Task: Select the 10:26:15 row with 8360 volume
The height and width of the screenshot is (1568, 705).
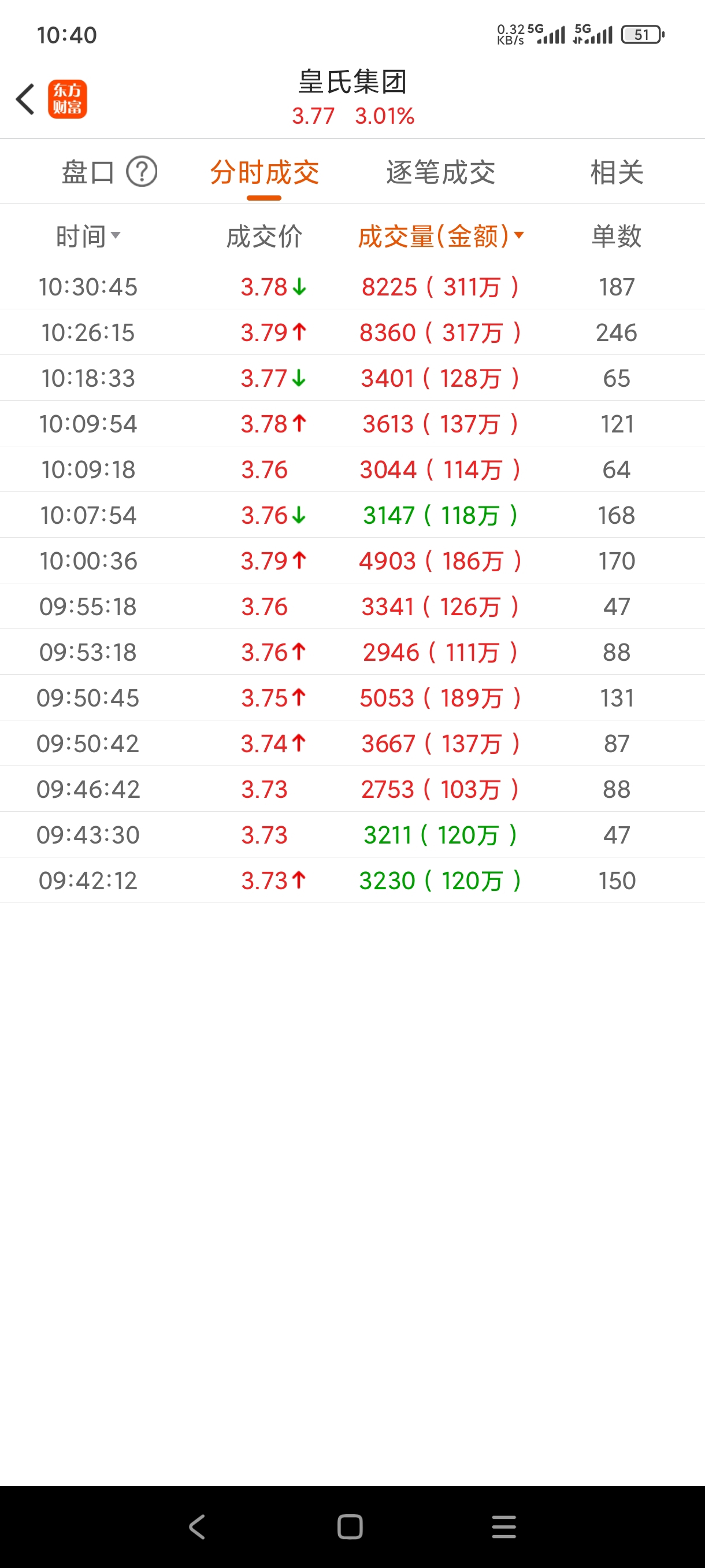Action: pos(352,332)
